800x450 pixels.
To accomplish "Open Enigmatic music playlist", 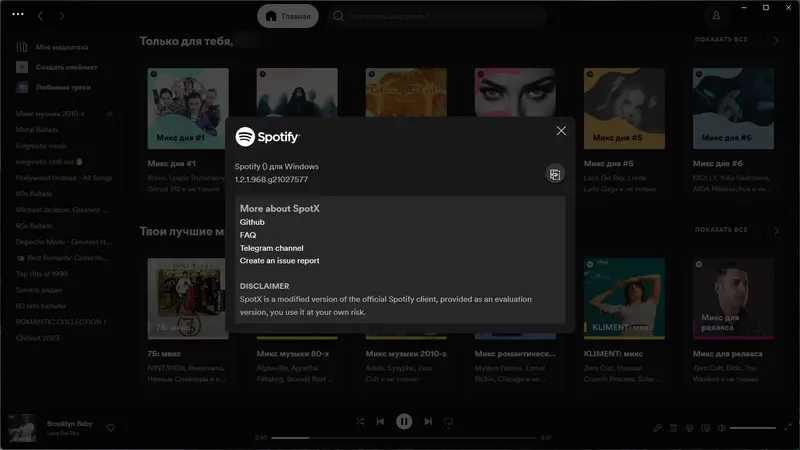I will 41,145.
